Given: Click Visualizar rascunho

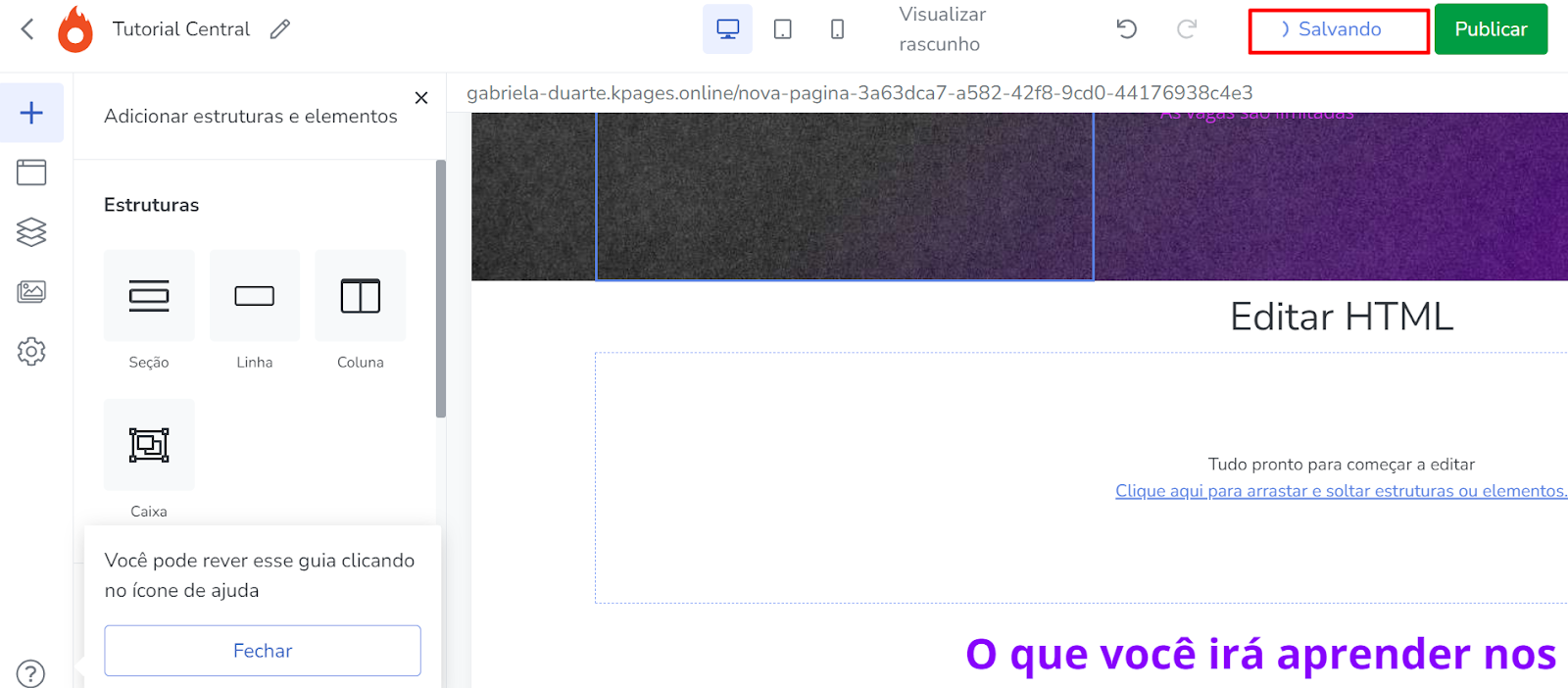Looking at the screenshot, I should (942, 29).
